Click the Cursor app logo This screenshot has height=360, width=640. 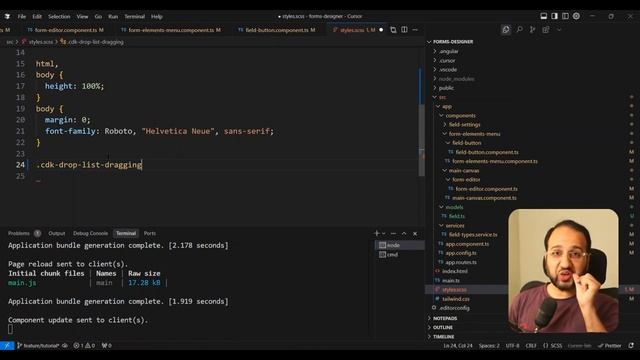pyautogui.click(x=7, y=16)
